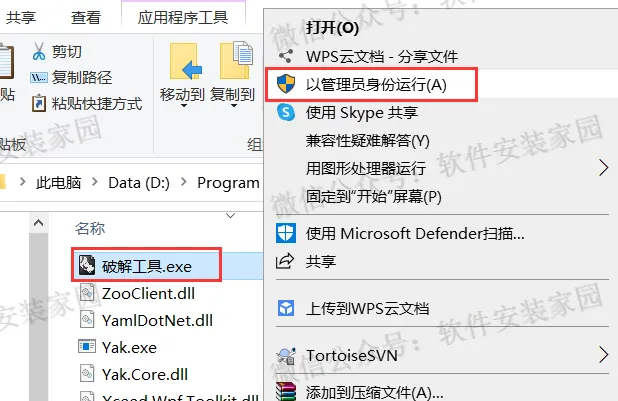
Task: Select the file 破解工具.exe
Action: pos(147,267)
